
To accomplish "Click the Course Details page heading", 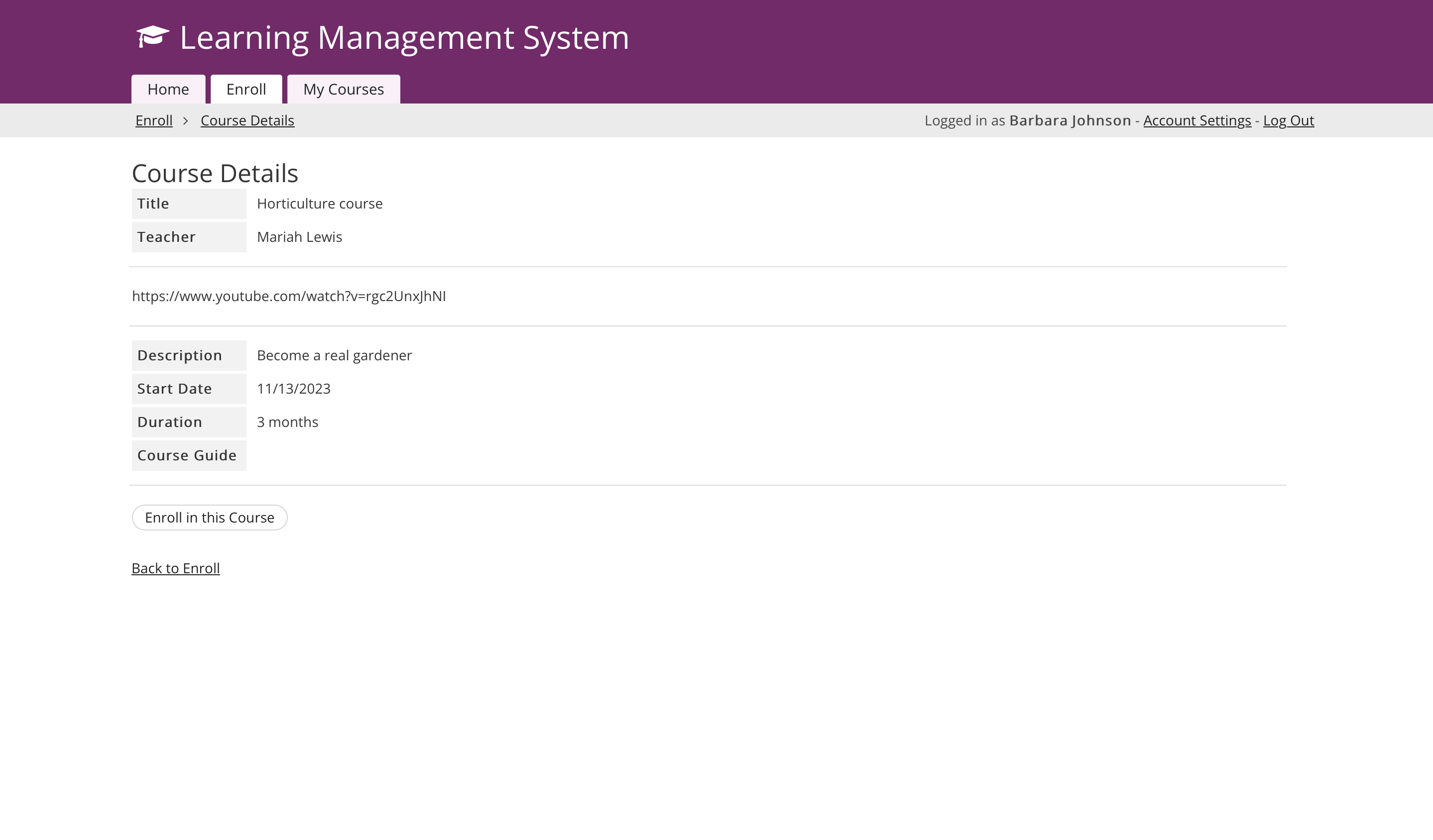I will (215, 173).
